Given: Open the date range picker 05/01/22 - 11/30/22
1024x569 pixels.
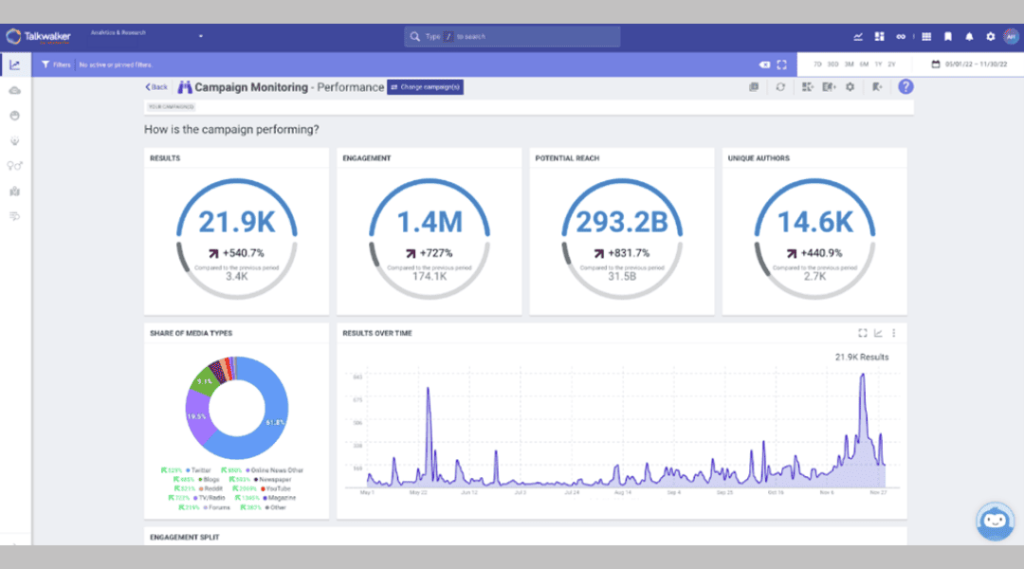Looking at the screenshot, I should tap(974, 64).
